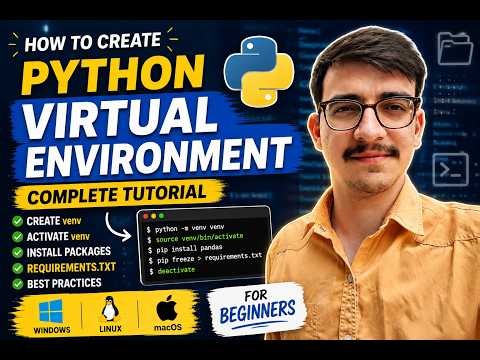Click the 'INSTALL PACKAGES' list item
The image size is (480, 360).
[69, 252]
